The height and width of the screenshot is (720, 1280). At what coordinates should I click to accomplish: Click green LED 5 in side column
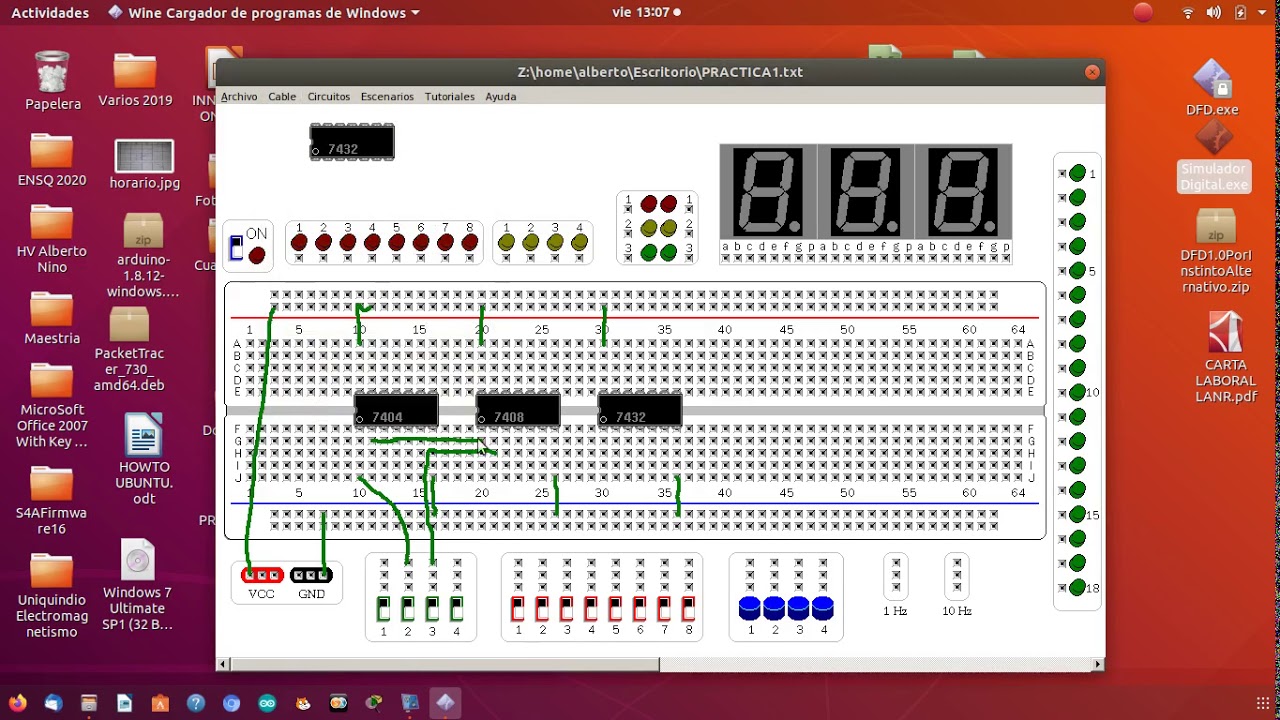1077,271
